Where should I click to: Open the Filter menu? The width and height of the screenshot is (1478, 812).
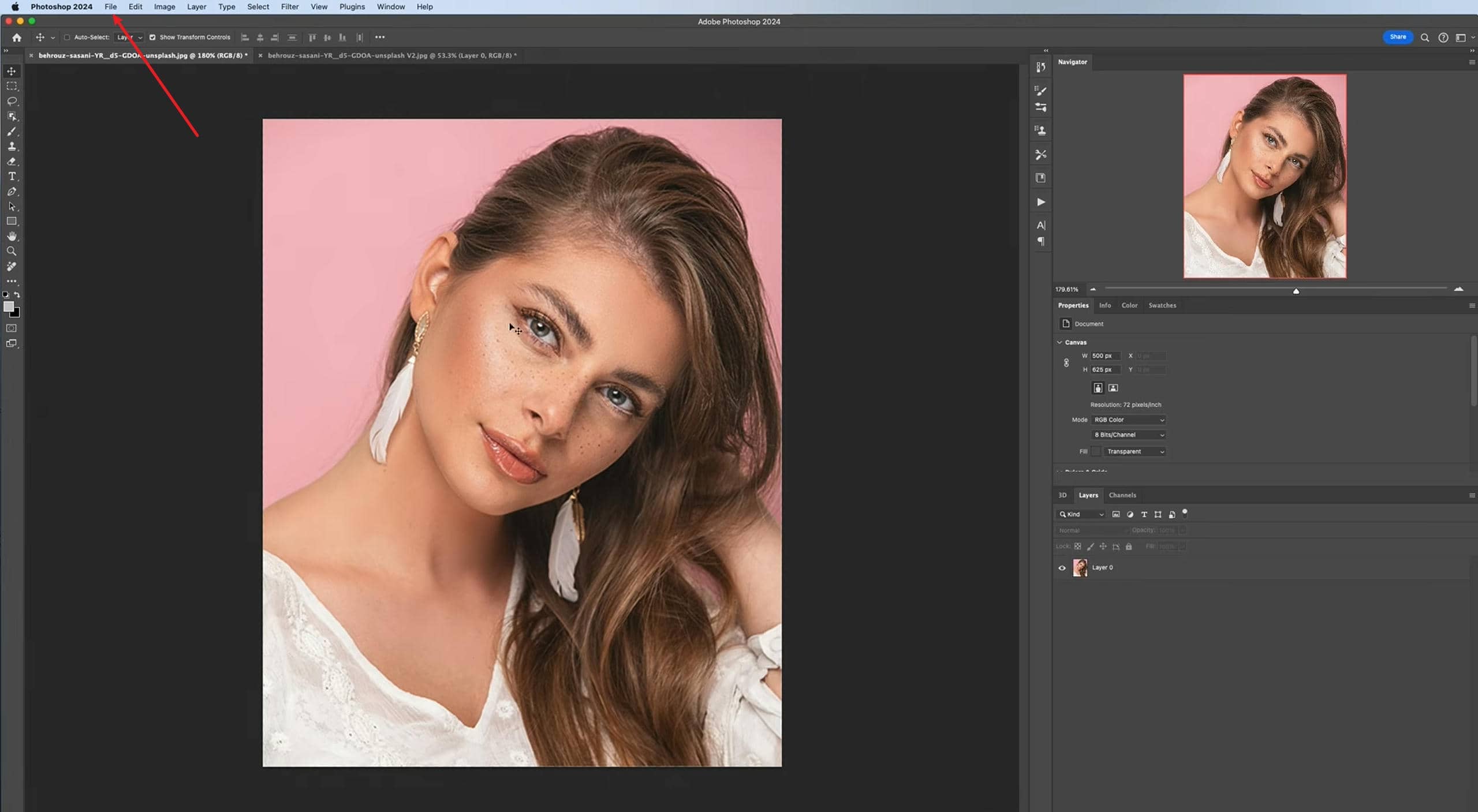(290, 7)
